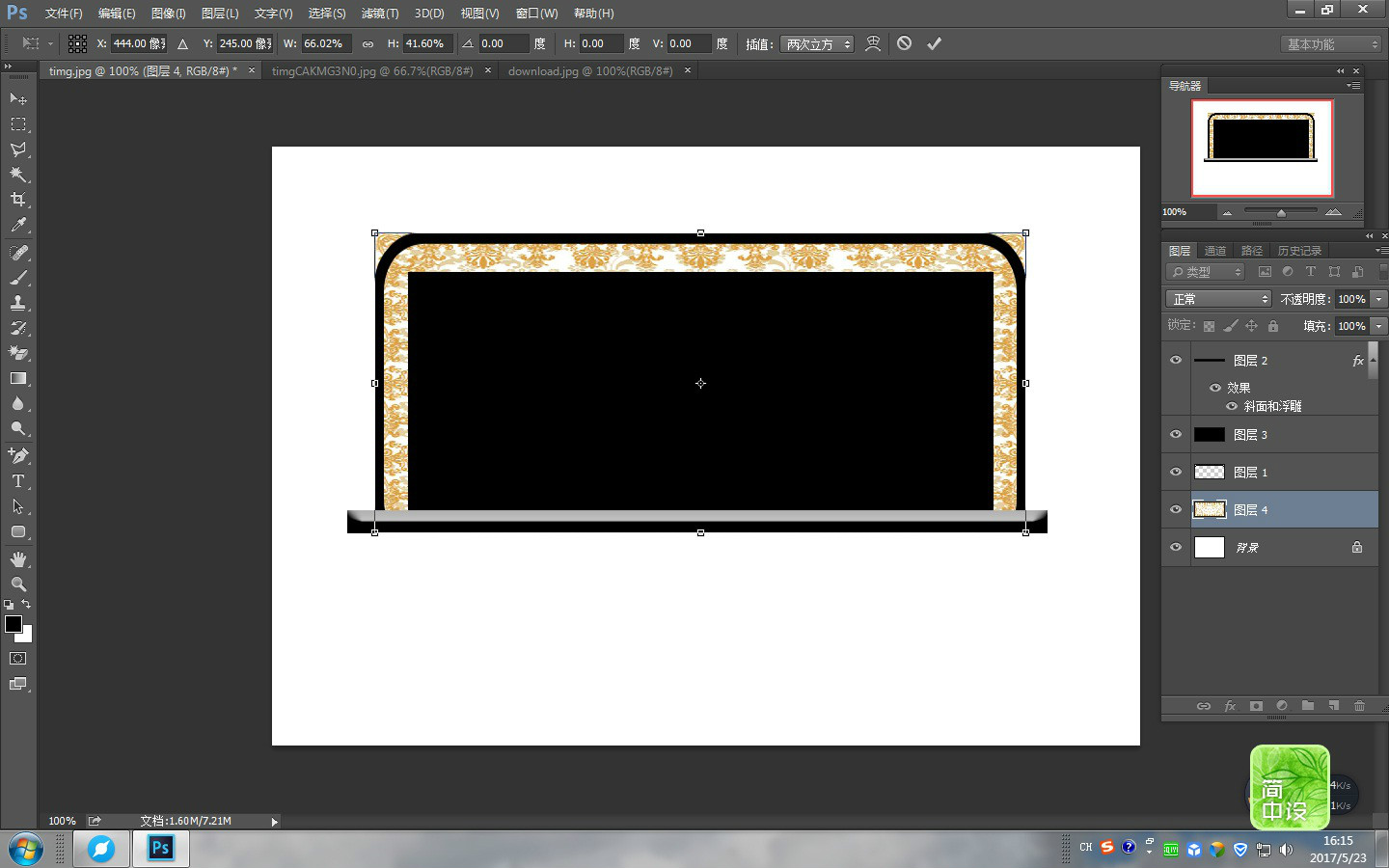Commit the transform with the checkmark
This screenshot has height=868, width=1389.
click(934, 43)
